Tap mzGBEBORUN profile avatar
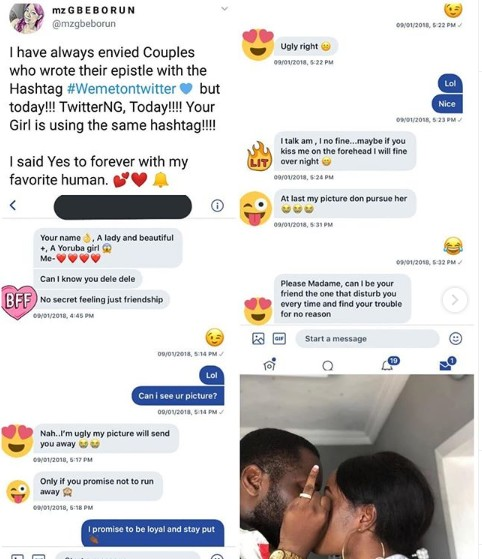 (26, 17)
